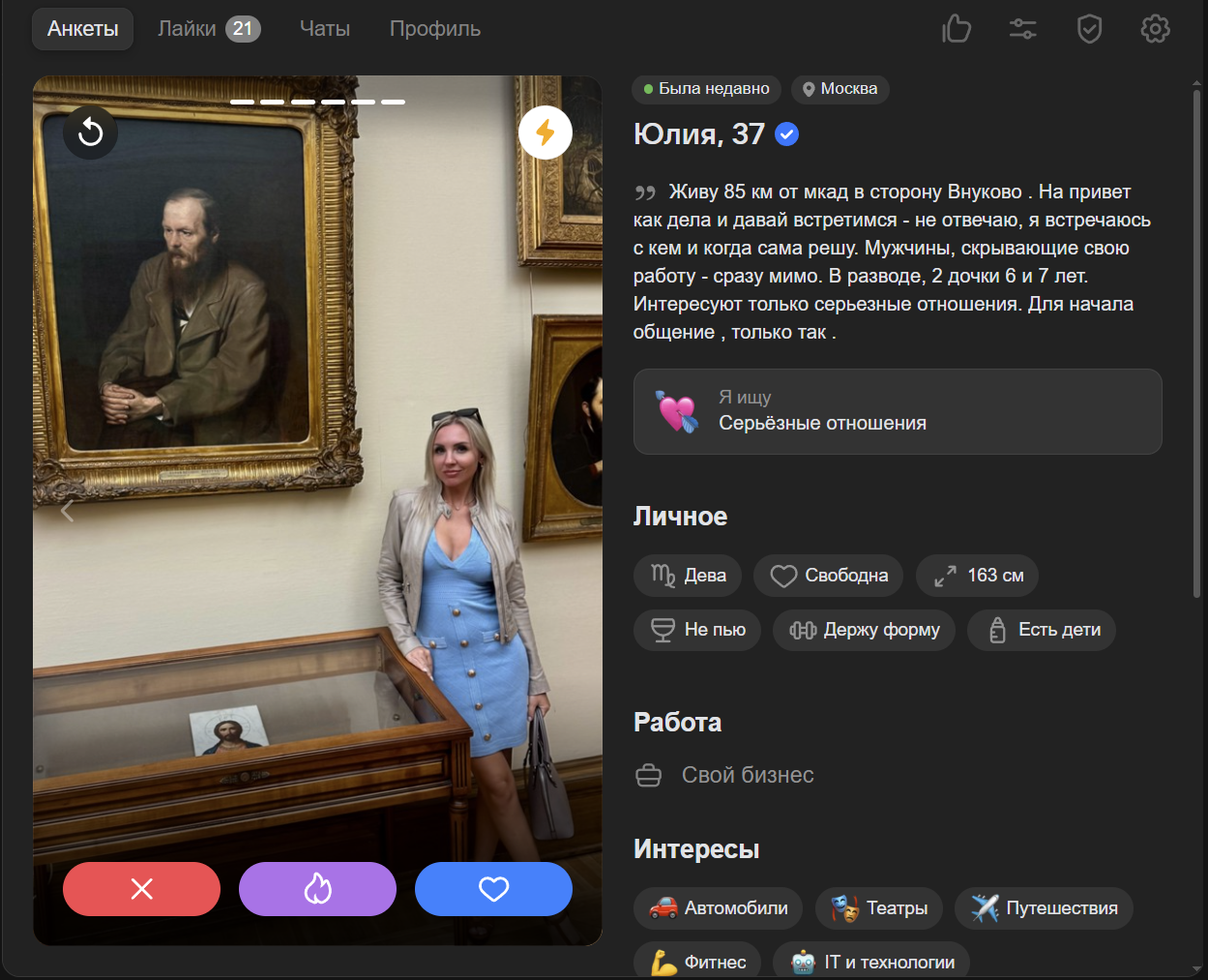
Task: Click the Свой бизнес job entry
Action: pyautogui.click(x=725, y=775)
